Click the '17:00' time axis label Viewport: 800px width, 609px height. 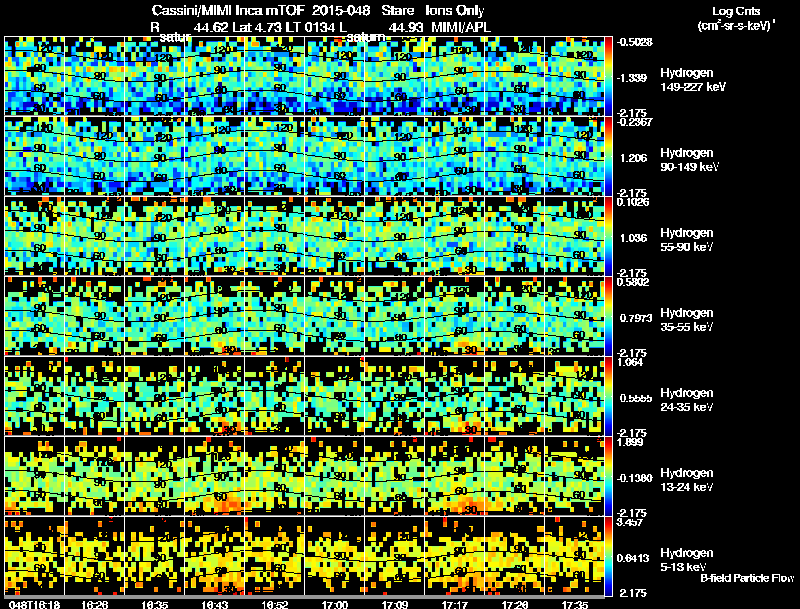coord(335,604)
